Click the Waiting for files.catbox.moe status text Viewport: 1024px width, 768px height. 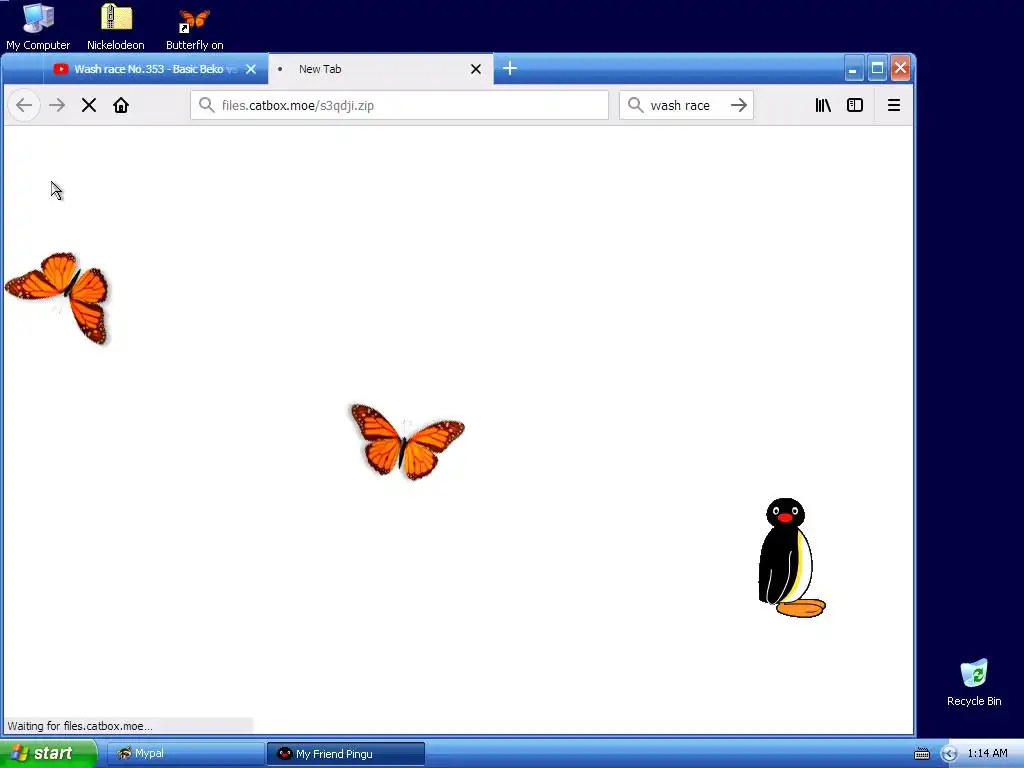[x=80, y=726]
